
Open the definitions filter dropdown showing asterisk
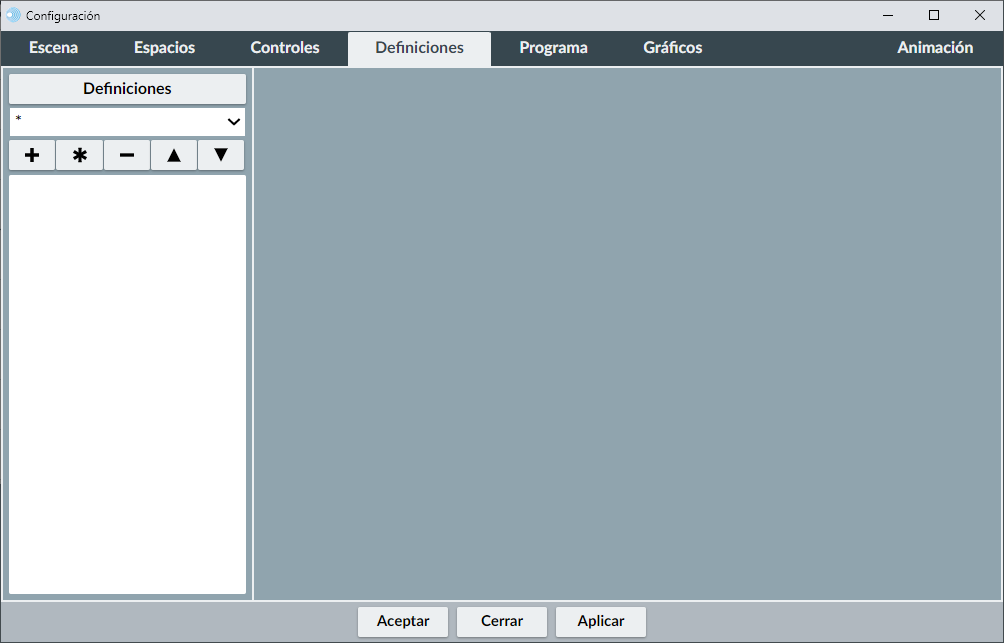tap(127, 122)
